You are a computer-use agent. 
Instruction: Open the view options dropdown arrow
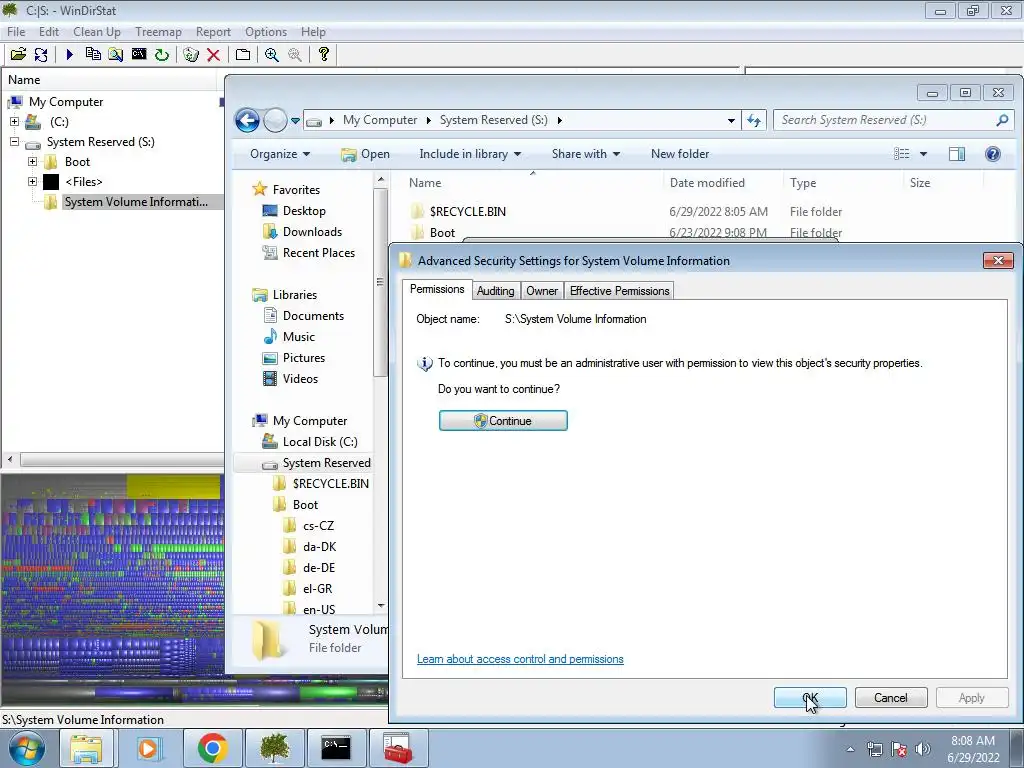click(x=923, y=154)
